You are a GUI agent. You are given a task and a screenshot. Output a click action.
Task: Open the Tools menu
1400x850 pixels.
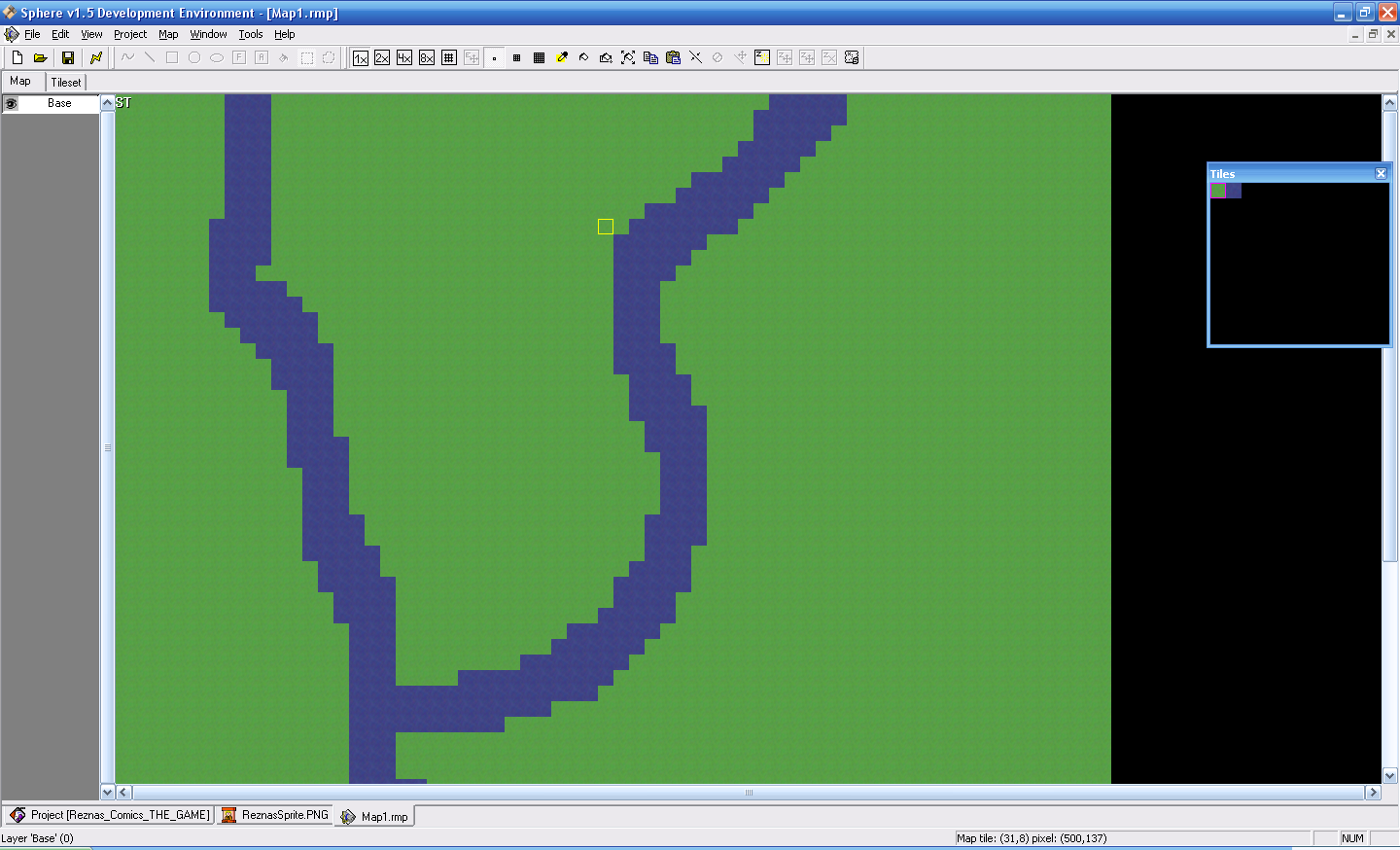pyautogui.click(x=250, y=34)
